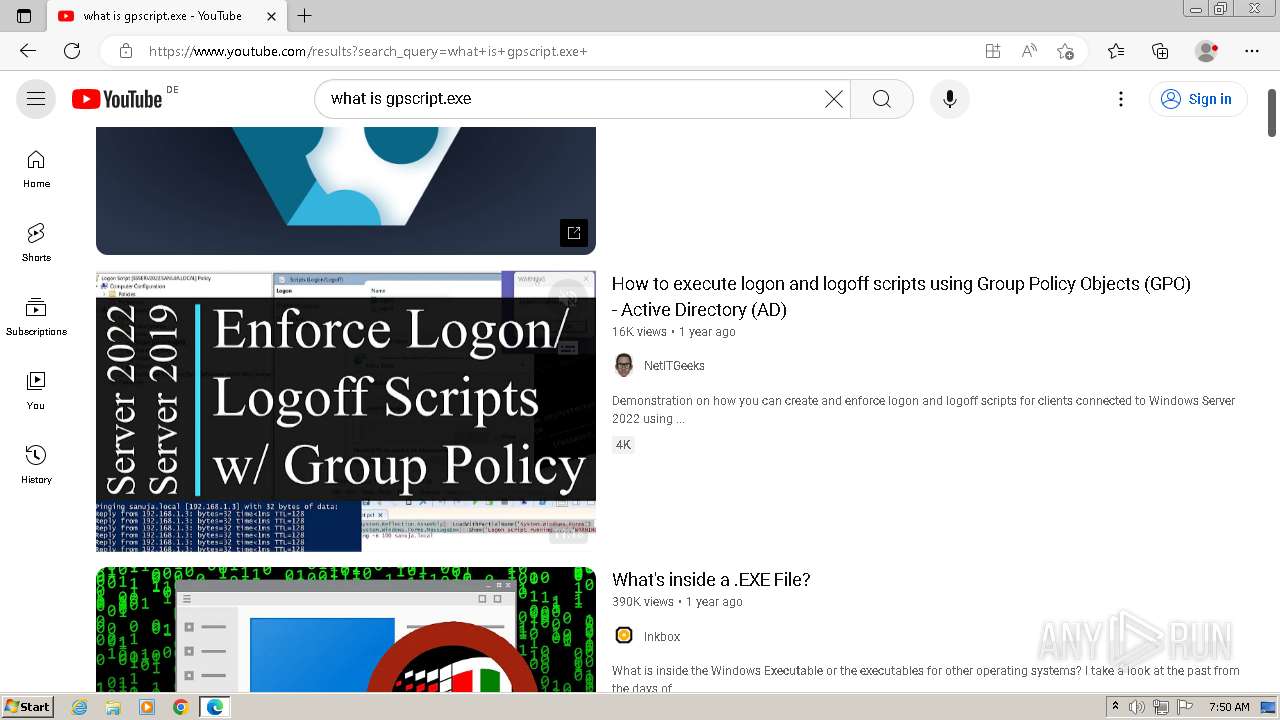The width and height of the screenshot is (1280, 720).
Task: Add this page to favorites star
Action: [x=1065, y=51]
